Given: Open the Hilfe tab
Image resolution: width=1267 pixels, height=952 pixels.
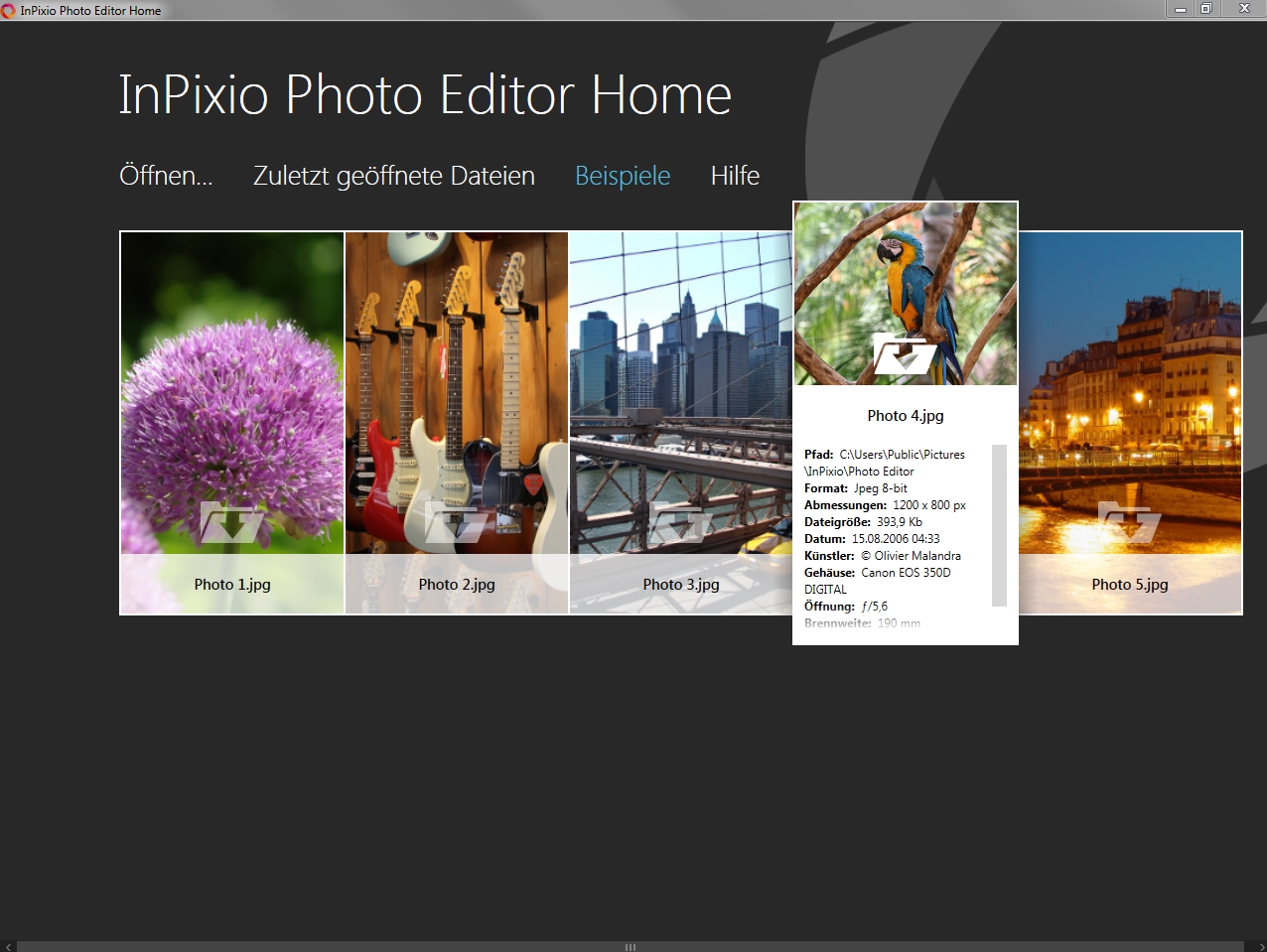Looking at the screenshot, I should (734, 176).
